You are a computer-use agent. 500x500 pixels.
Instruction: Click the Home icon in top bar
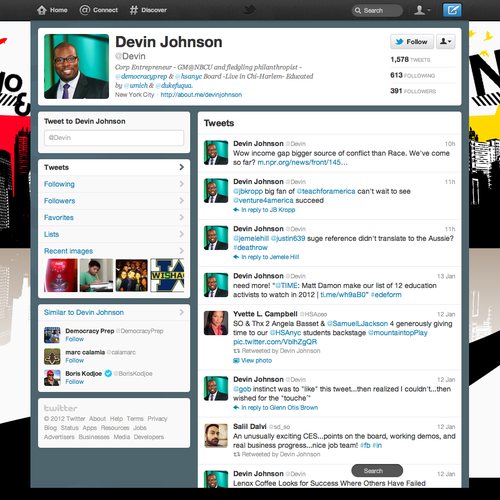coord(42,10)
